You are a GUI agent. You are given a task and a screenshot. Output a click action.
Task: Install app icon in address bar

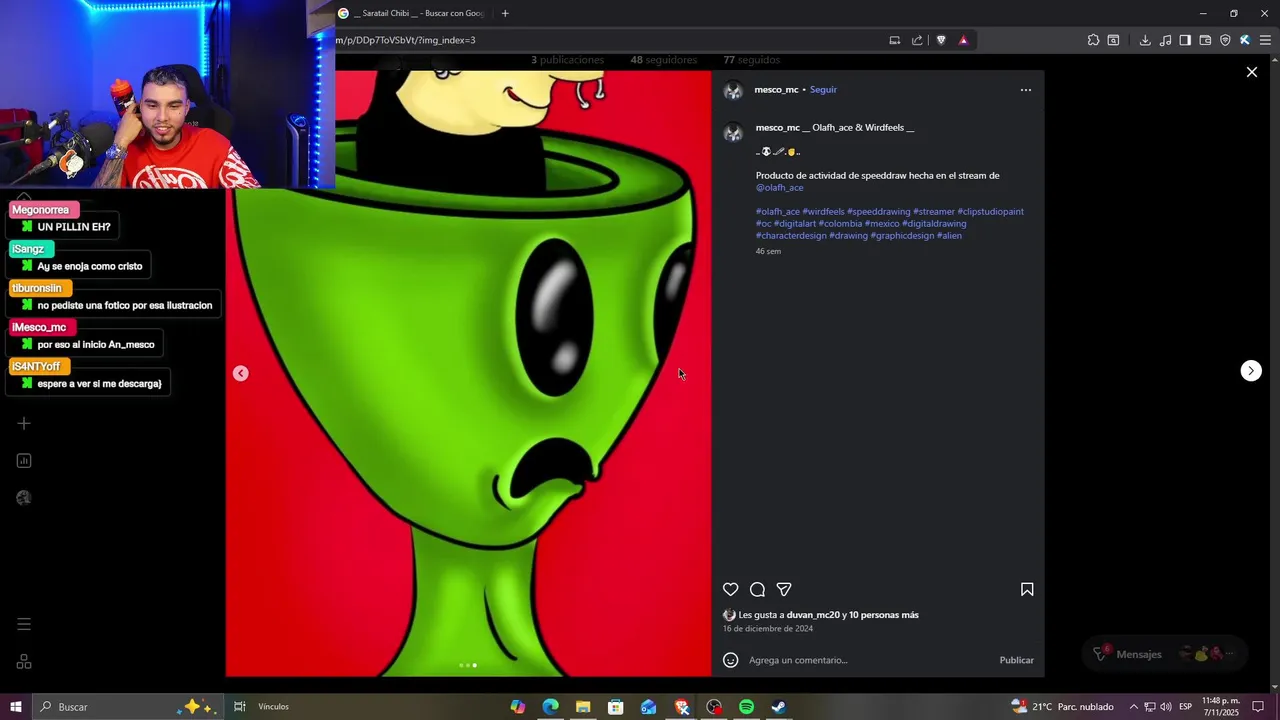click(x=895, y=40)
